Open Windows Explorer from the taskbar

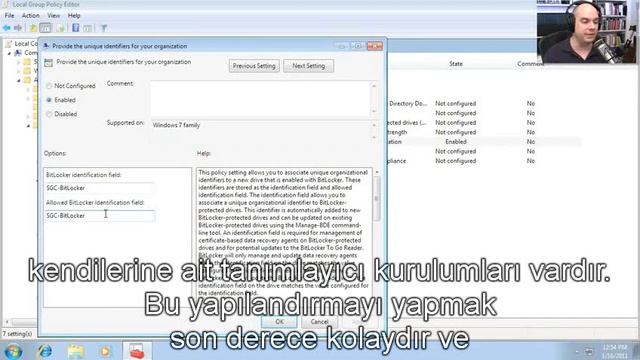[x=76, y=351]
